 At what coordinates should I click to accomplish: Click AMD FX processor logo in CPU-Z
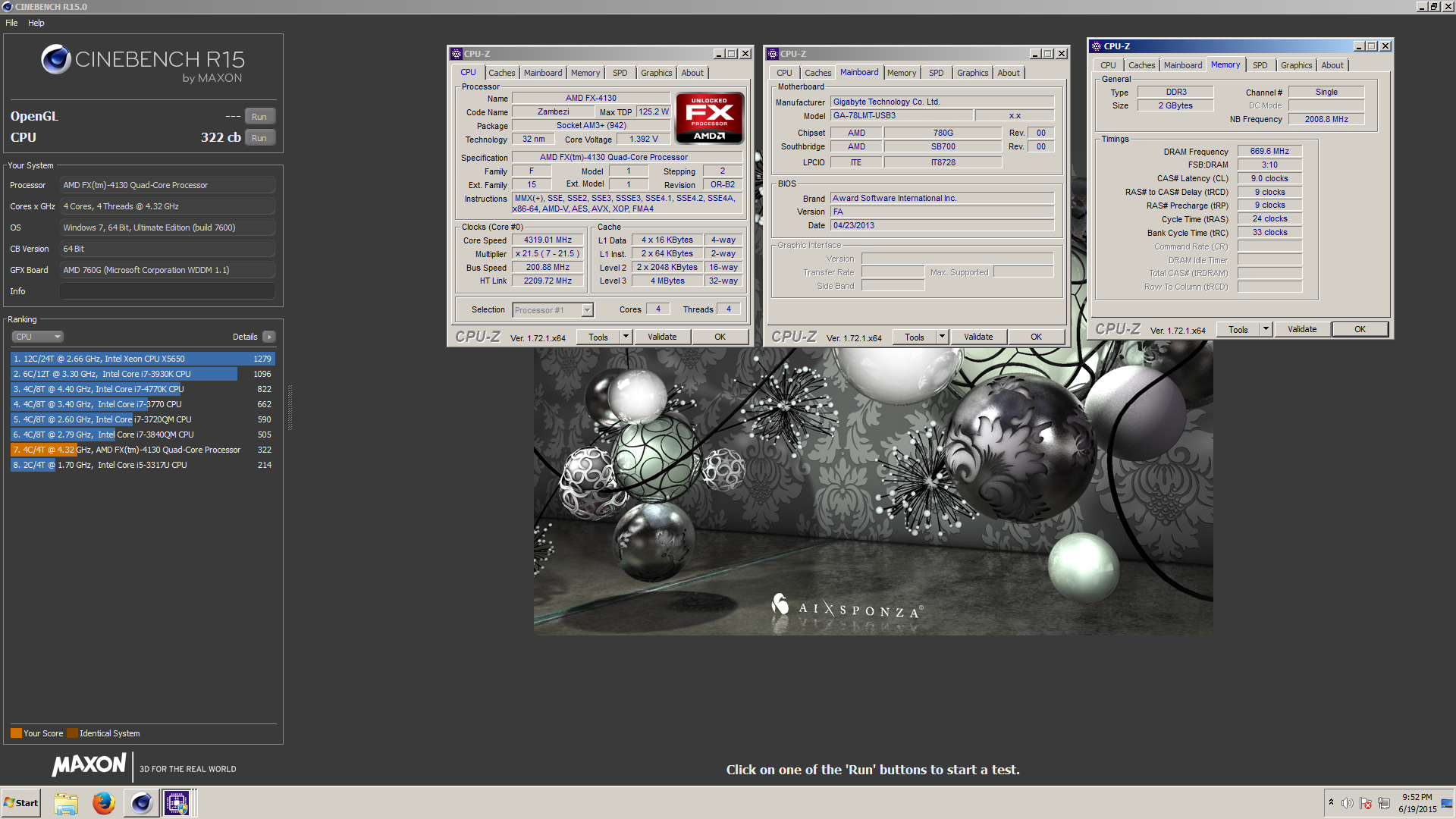click(709, 118)
